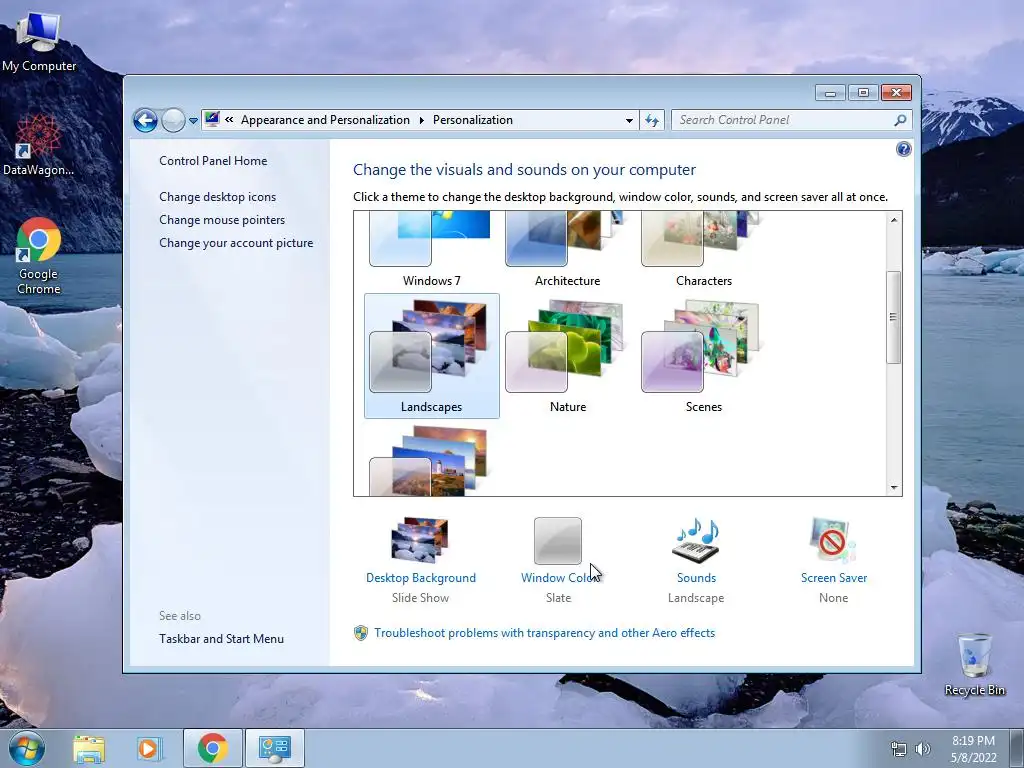Click the search magnifier icon

tap(900, 120)
